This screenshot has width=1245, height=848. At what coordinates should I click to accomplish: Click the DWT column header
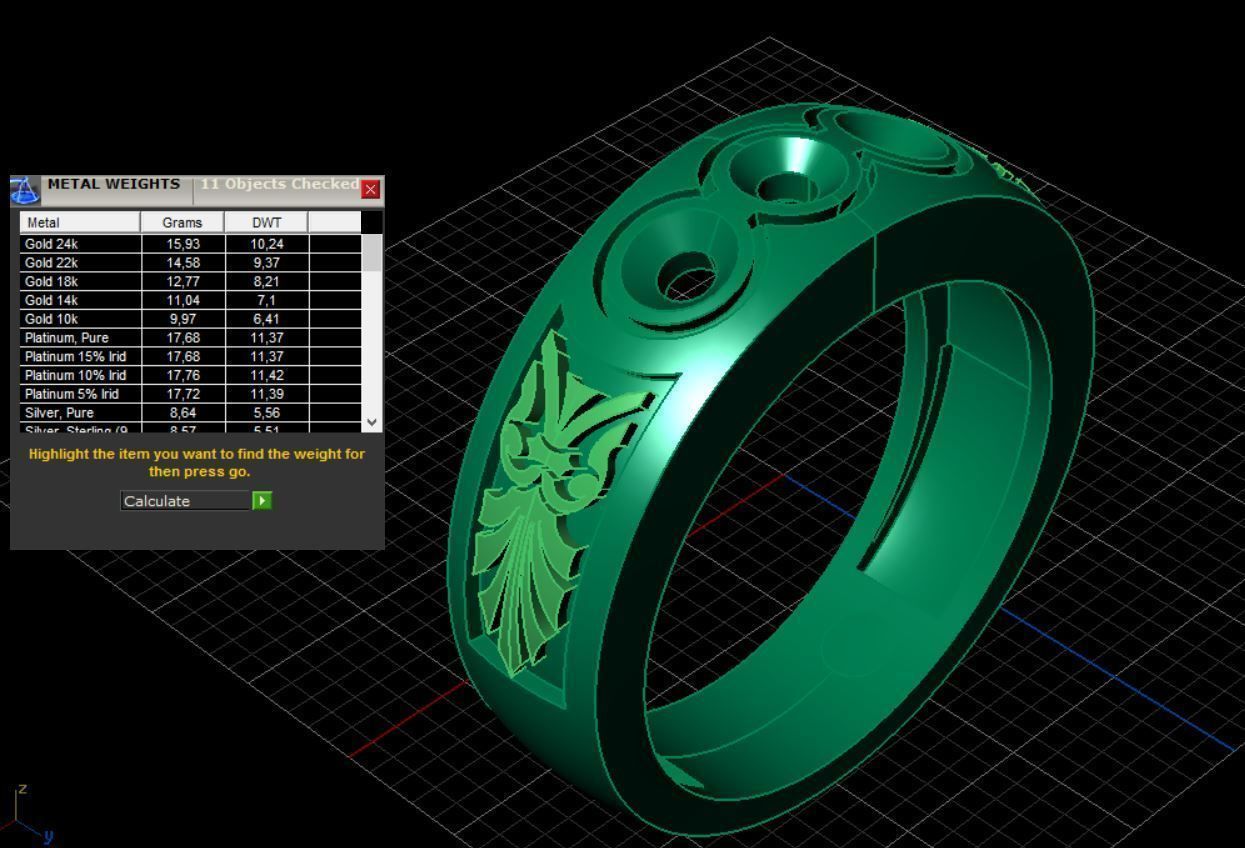pyautogui.click(x=266, y=222)
